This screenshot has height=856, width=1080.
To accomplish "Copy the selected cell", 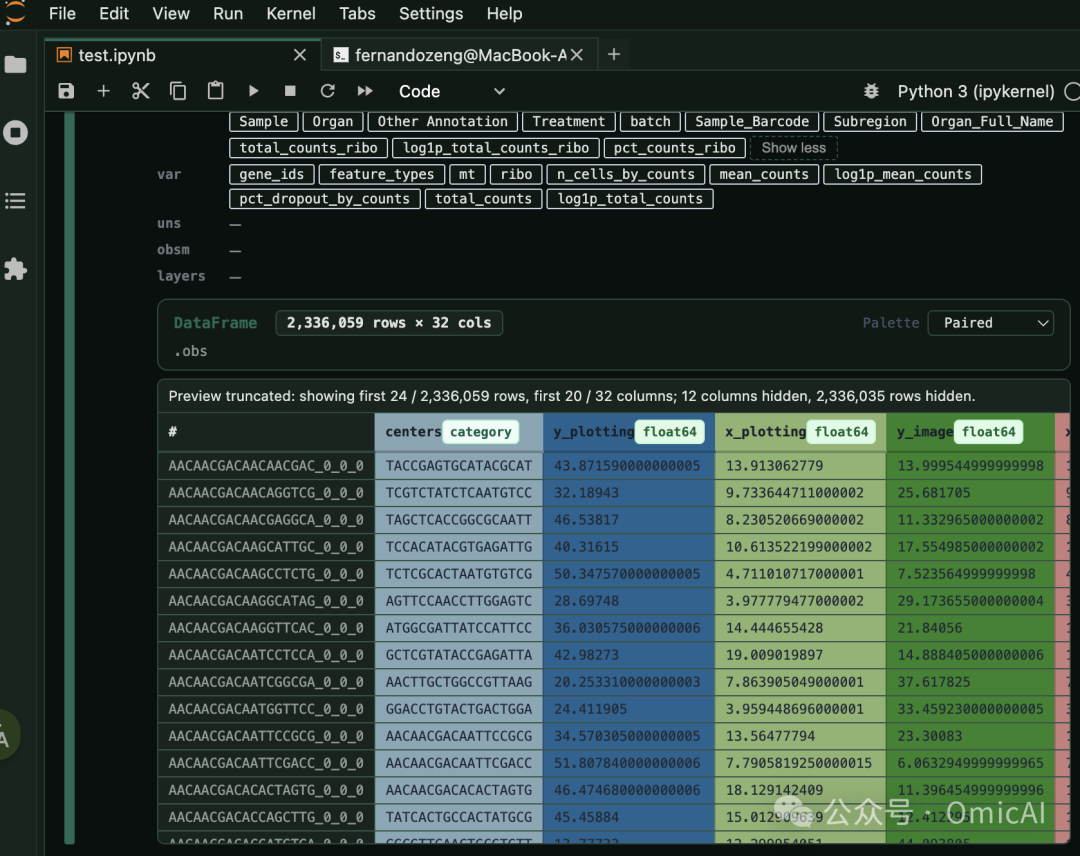I will point(178,91).
